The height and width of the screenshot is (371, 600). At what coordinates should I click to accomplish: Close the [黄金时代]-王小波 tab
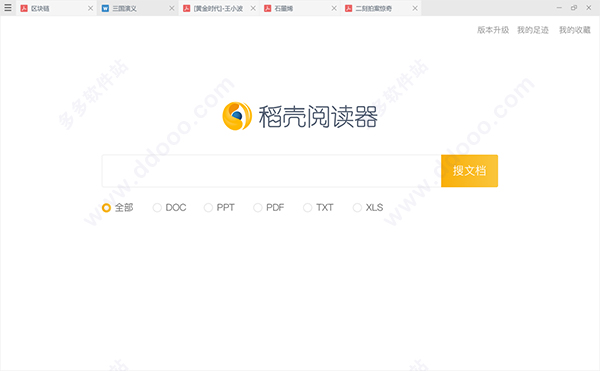[253, 8]
